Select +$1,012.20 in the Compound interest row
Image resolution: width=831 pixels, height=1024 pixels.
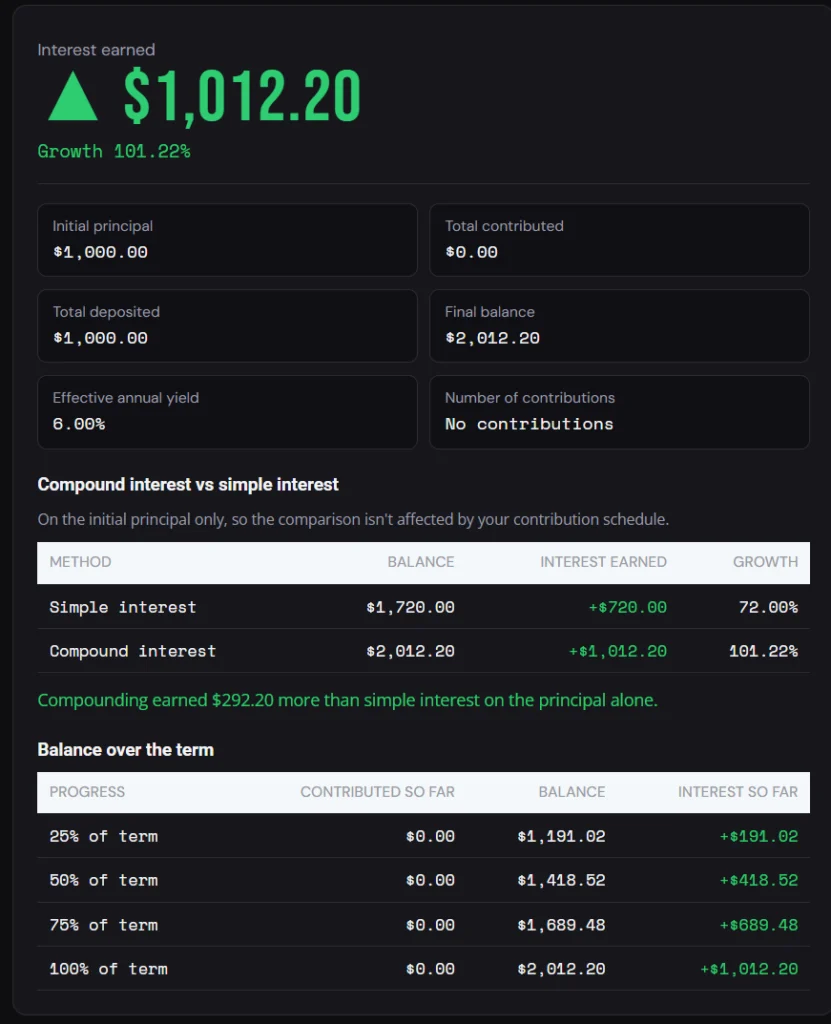coord(617,652)
